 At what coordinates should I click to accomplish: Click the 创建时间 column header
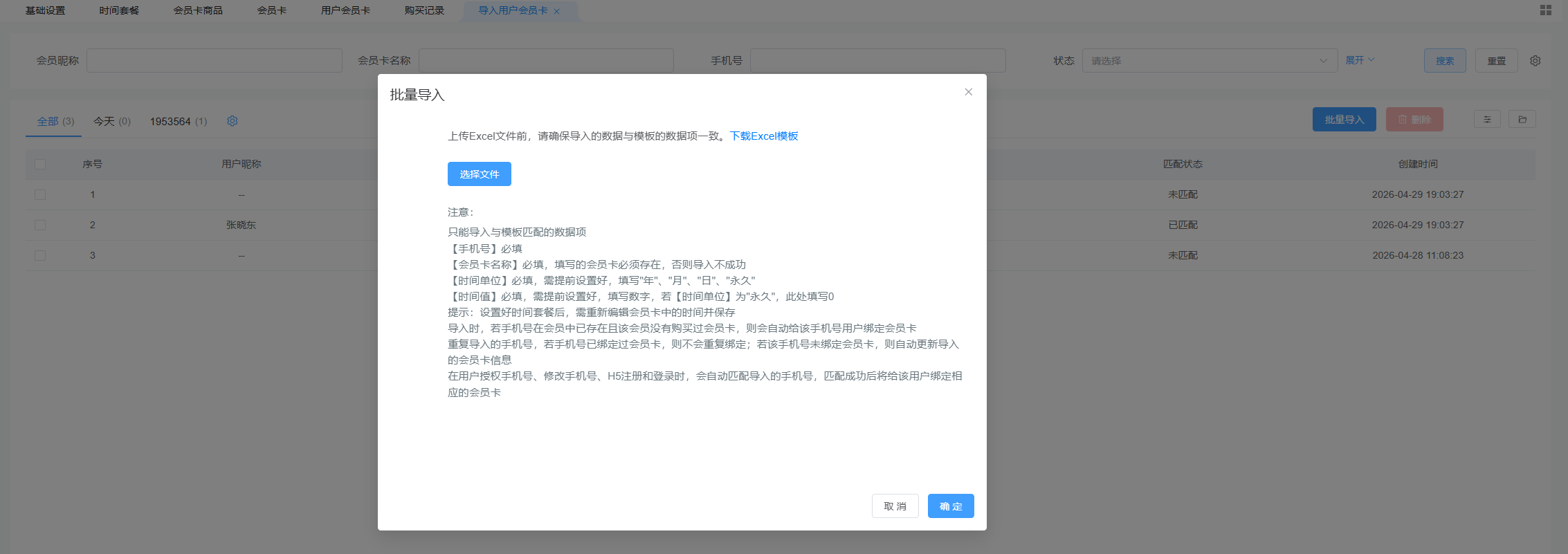(x=1418, y=164)
